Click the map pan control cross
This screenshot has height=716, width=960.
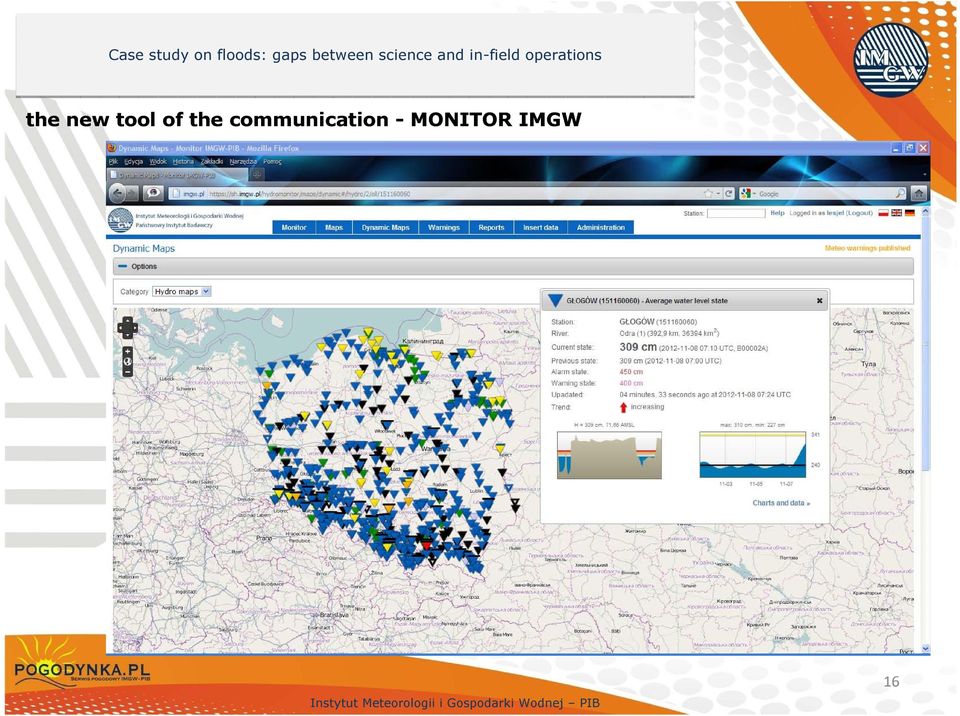[127, 328]
